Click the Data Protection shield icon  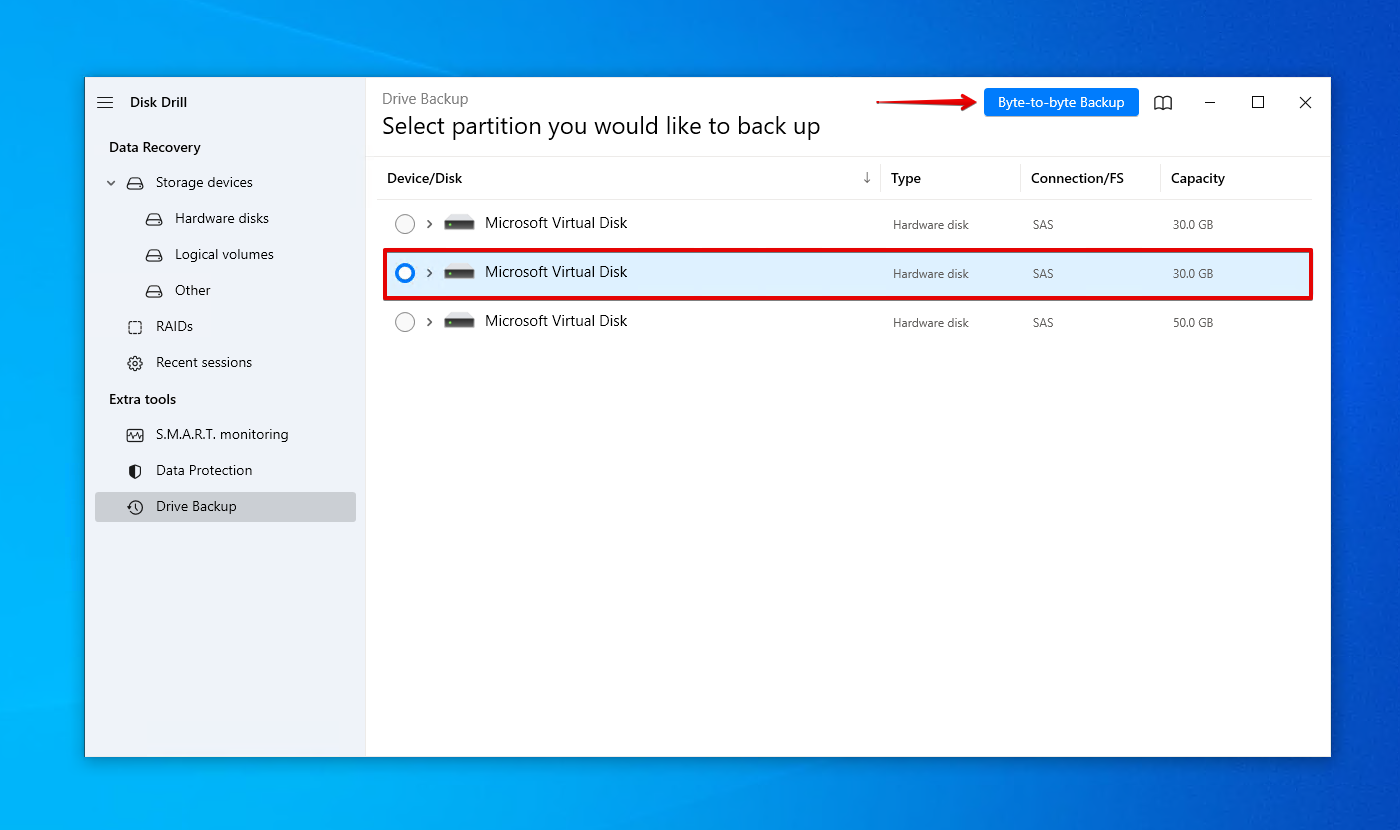pyautogui.click(x=135, y=471)
